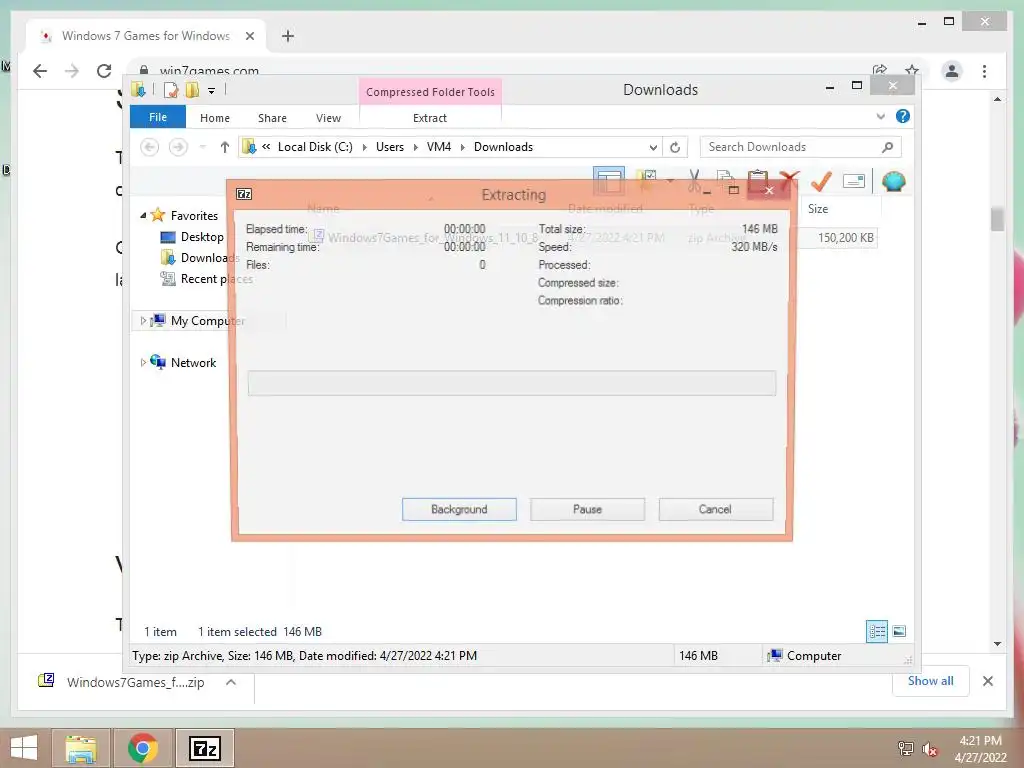Select Desktop in navigation pane

pyautogui.click(x=202, y=237)
